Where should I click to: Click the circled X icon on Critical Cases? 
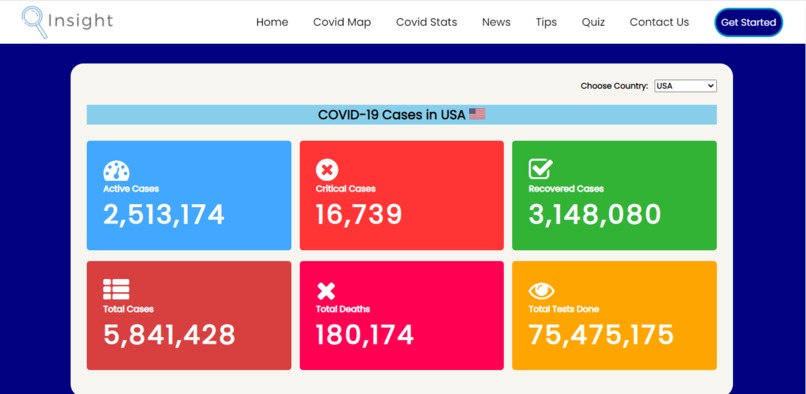coord(327,170)
